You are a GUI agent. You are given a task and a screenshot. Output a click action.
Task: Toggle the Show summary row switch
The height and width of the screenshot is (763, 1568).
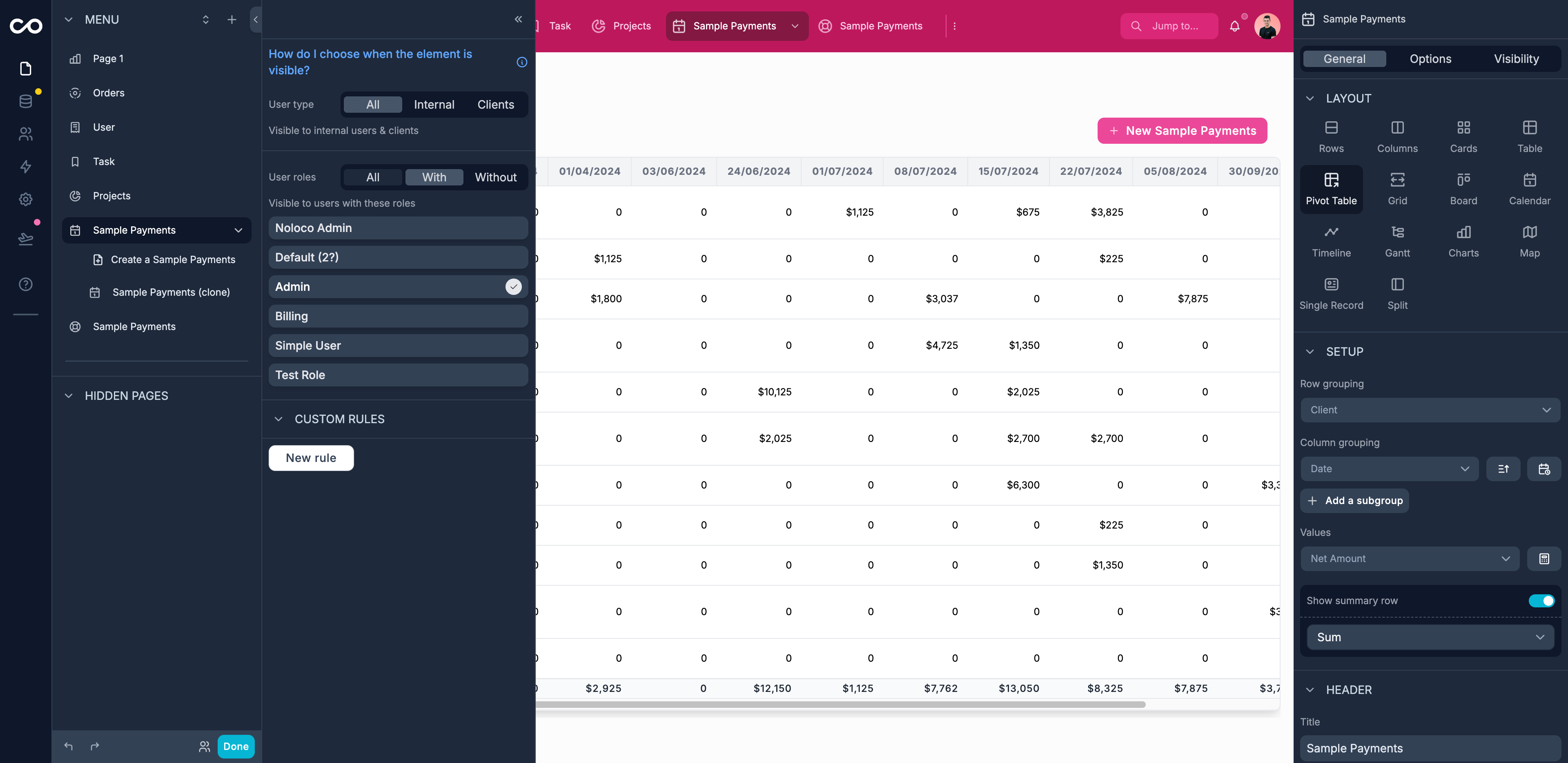(x=1541, y=601)
